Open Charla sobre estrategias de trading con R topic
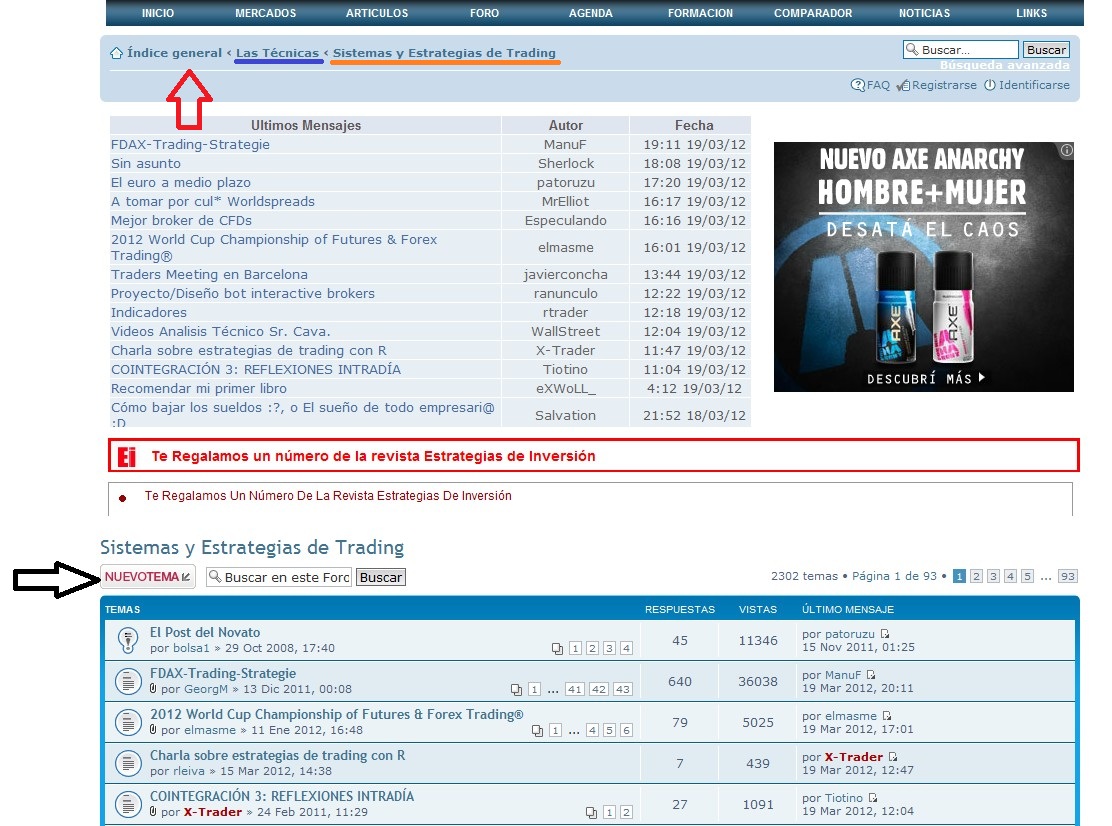 coord(277,756)
